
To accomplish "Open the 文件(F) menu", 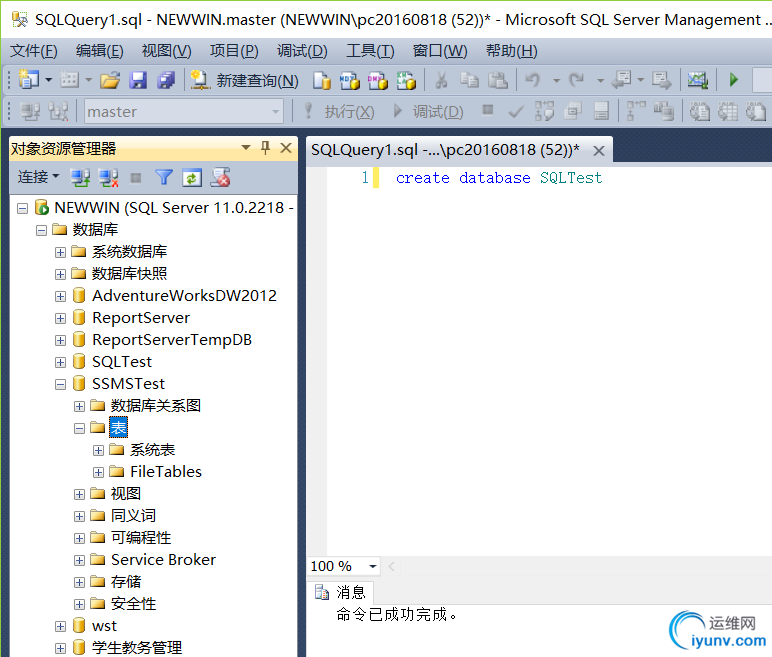I will [34, 51].
